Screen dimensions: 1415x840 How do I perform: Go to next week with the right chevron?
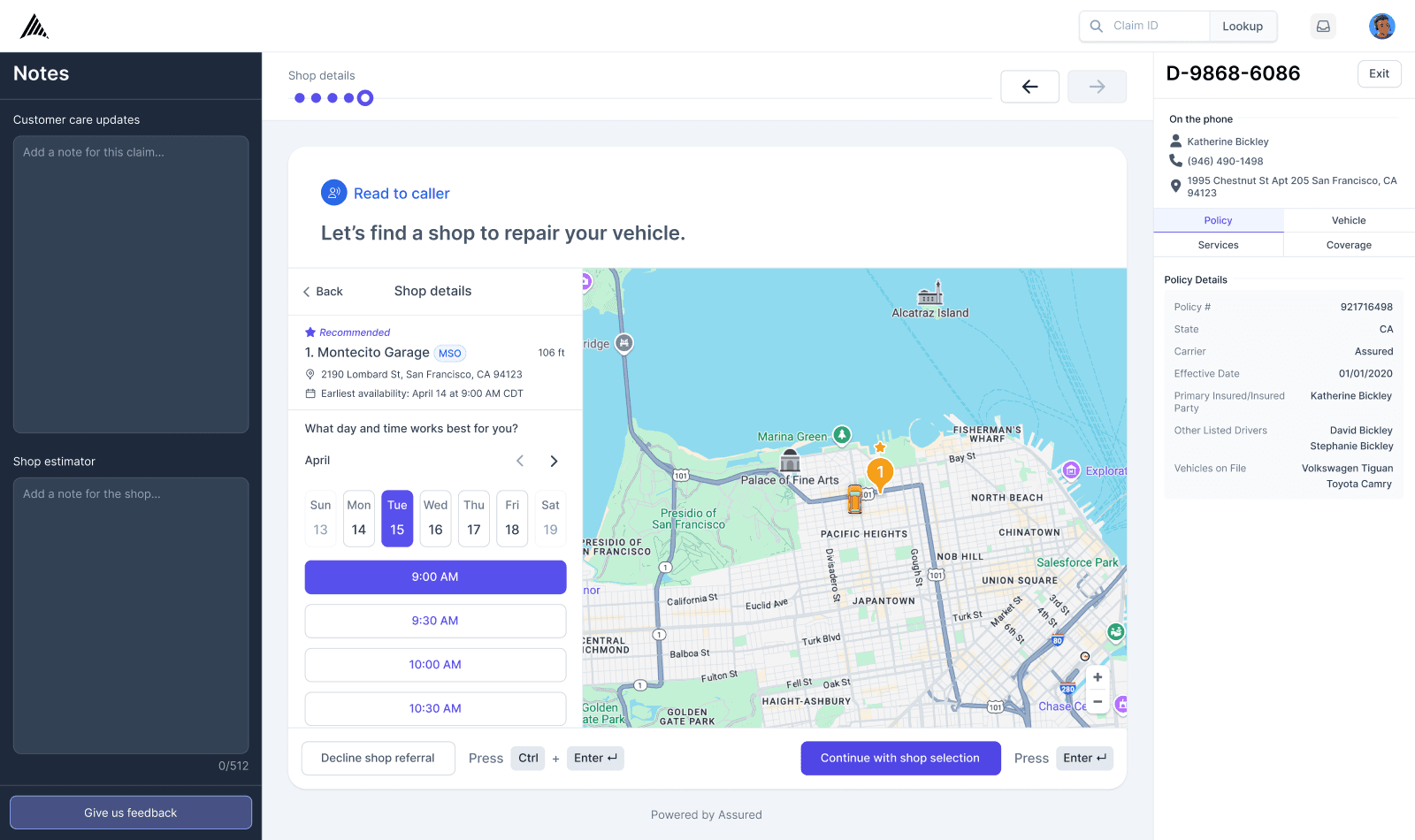[554, 461]
